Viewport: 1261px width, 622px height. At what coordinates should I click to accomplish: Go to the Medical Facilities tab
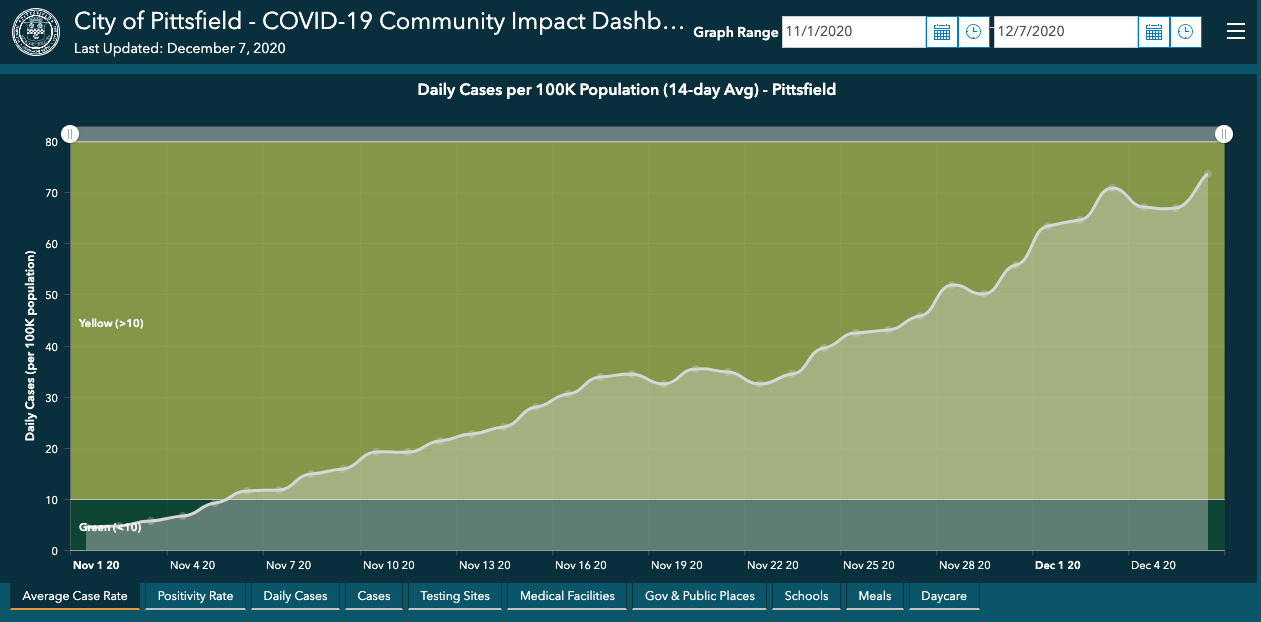[x=567, y=596]
